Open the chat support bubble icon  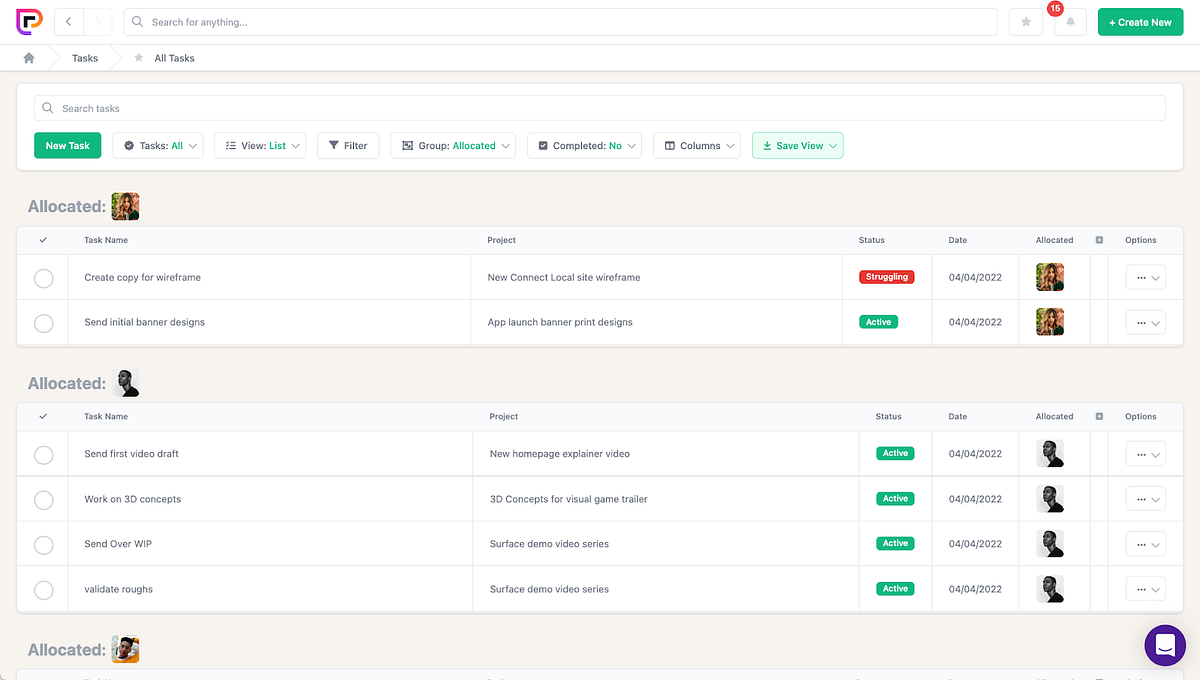[x=1165, y=645]
